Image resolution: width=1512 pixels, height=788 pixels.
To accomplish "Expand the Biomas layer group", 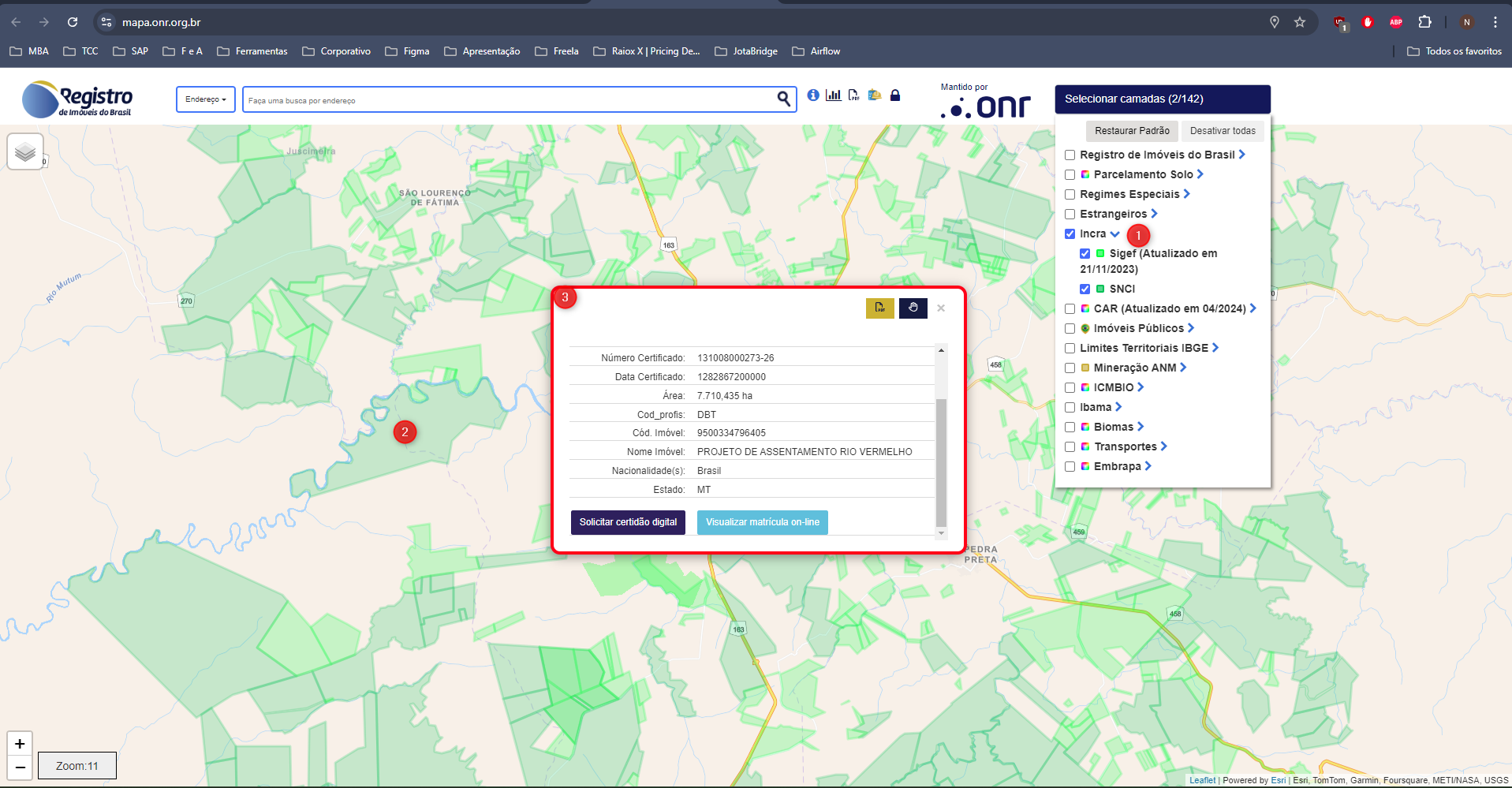I will 1141,427.
